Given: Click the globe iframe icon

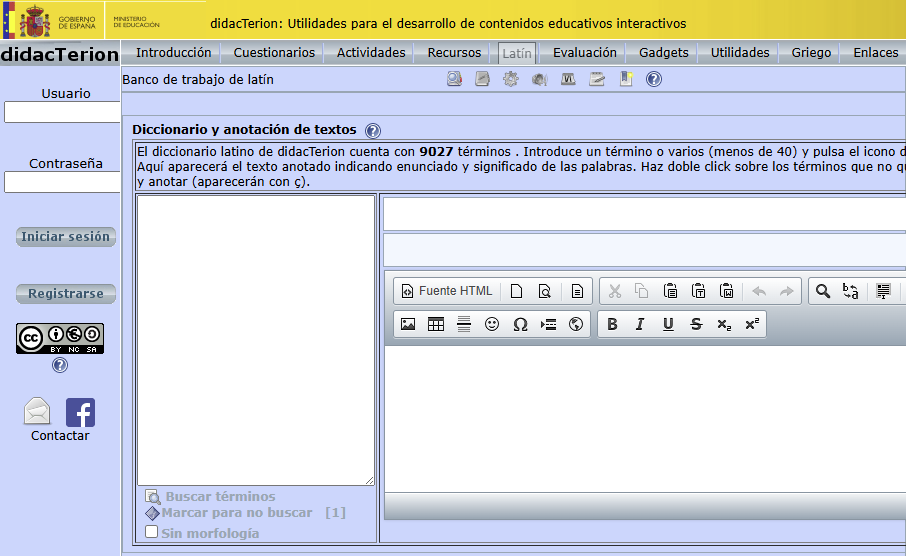Looking at the screenshot, I should tap(576, 324).
